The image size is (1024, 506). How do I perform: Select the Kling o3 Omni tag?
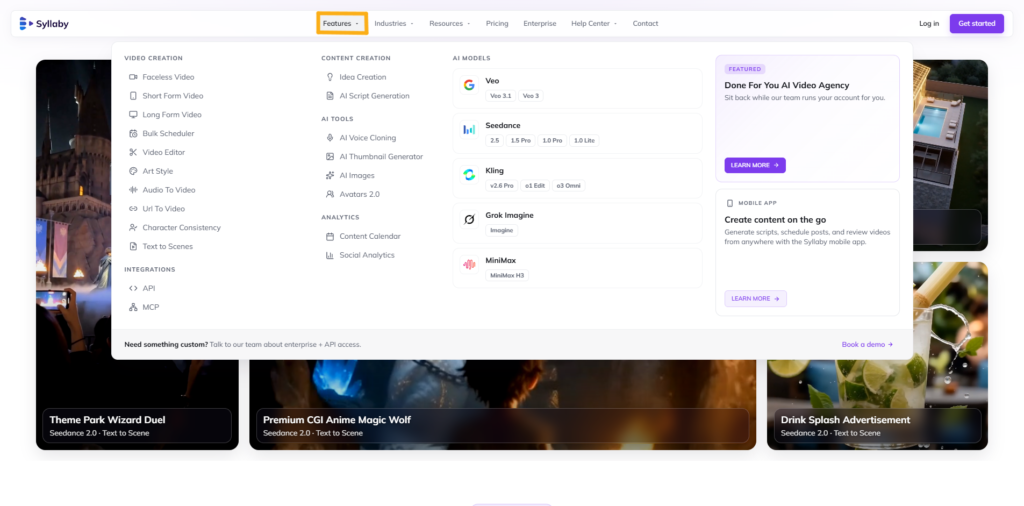coord(568,186)
